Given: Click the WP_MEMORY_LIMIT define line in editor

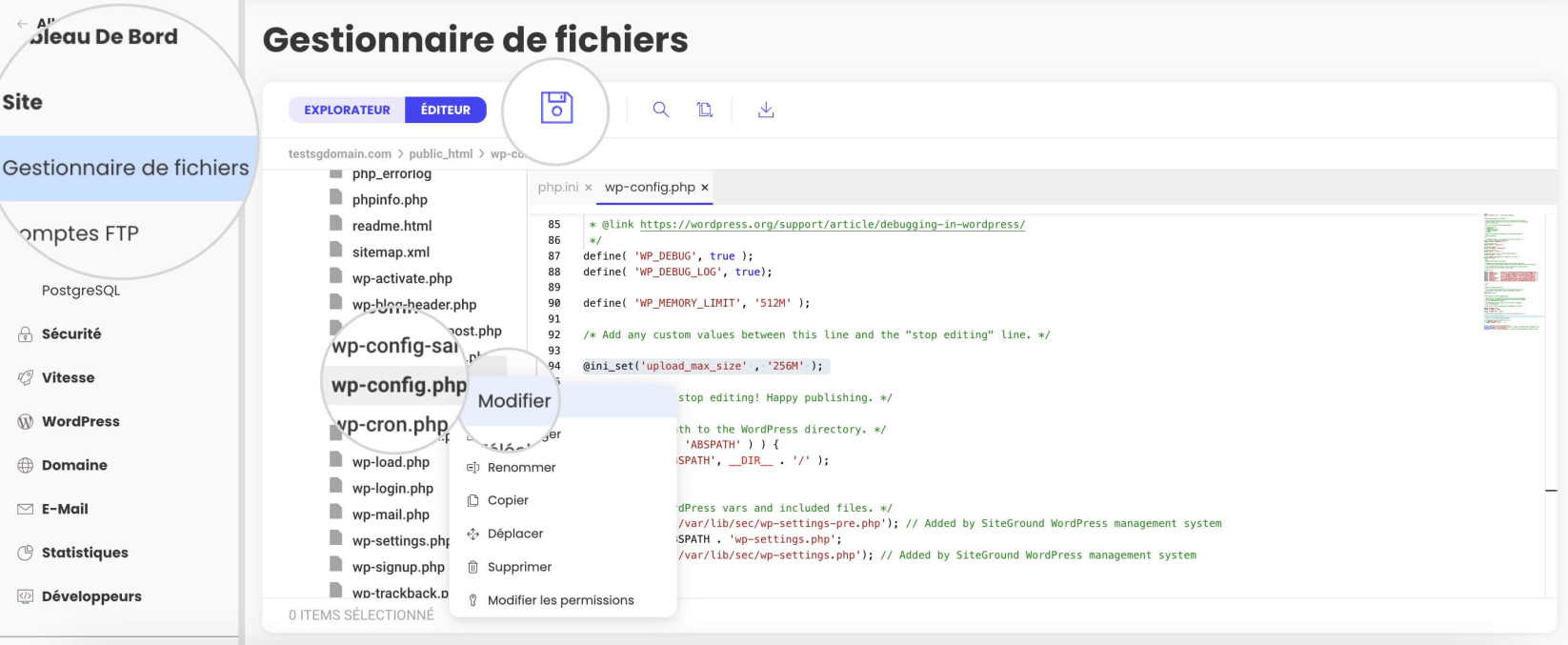Looking at the screenshot, I should (x=696, y=303).
